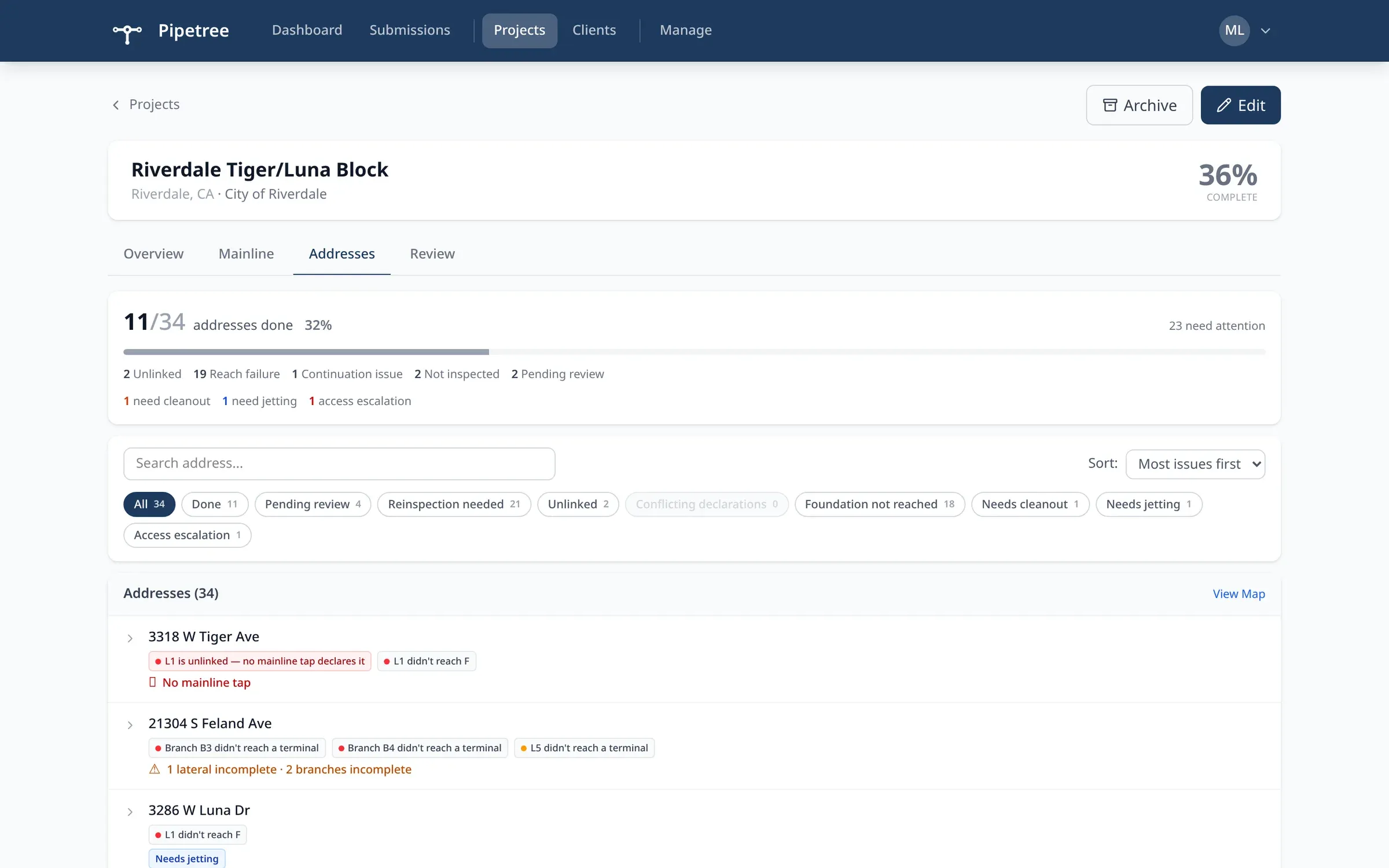The image size is (1389, 868).
Task: Click the 1 access escalation stat
Action: tap(360, 401)
